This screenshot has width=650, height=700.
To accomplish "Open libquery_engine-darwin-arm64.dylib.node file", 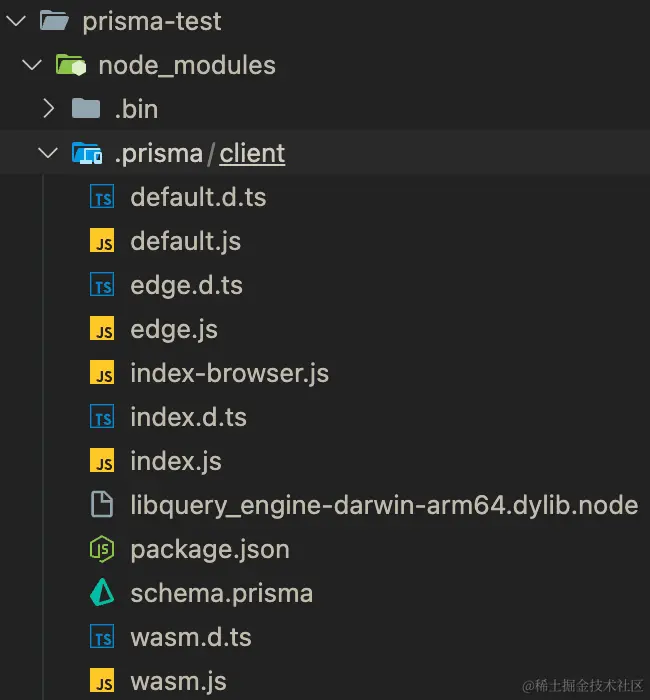I will click(384, 505).
